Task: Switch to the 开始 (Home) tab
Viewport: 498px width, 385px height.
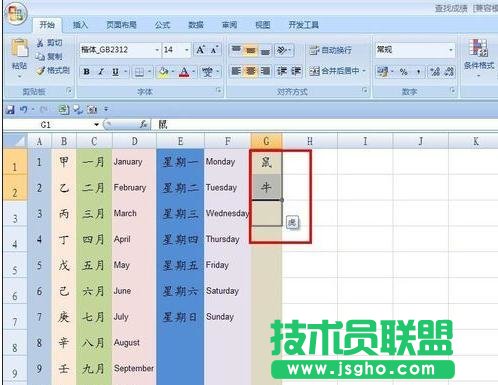Action: pos(47,25)
